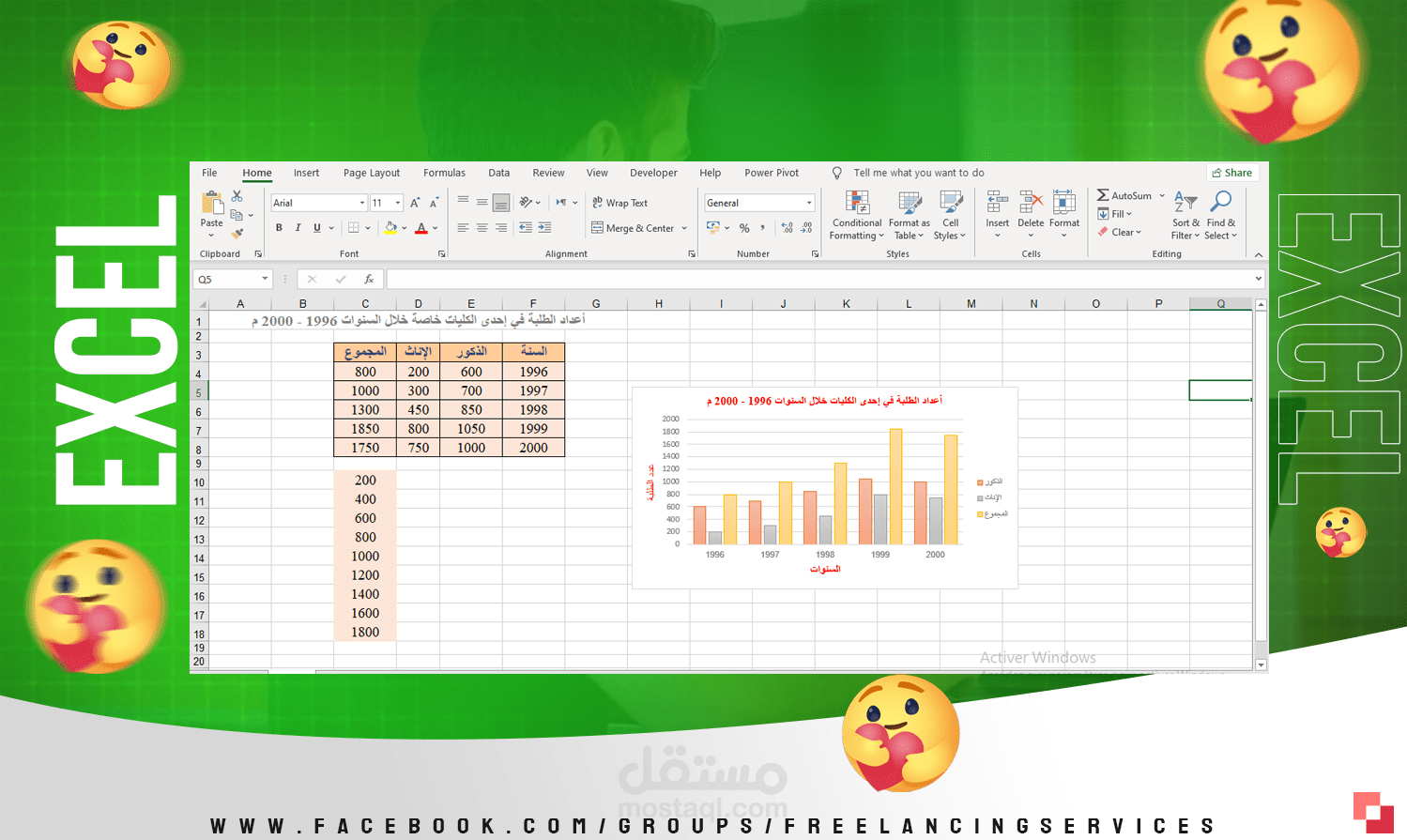Click the Decrease Font Size icon
The image size is (1407, 840).
click(x=434, y=203)
